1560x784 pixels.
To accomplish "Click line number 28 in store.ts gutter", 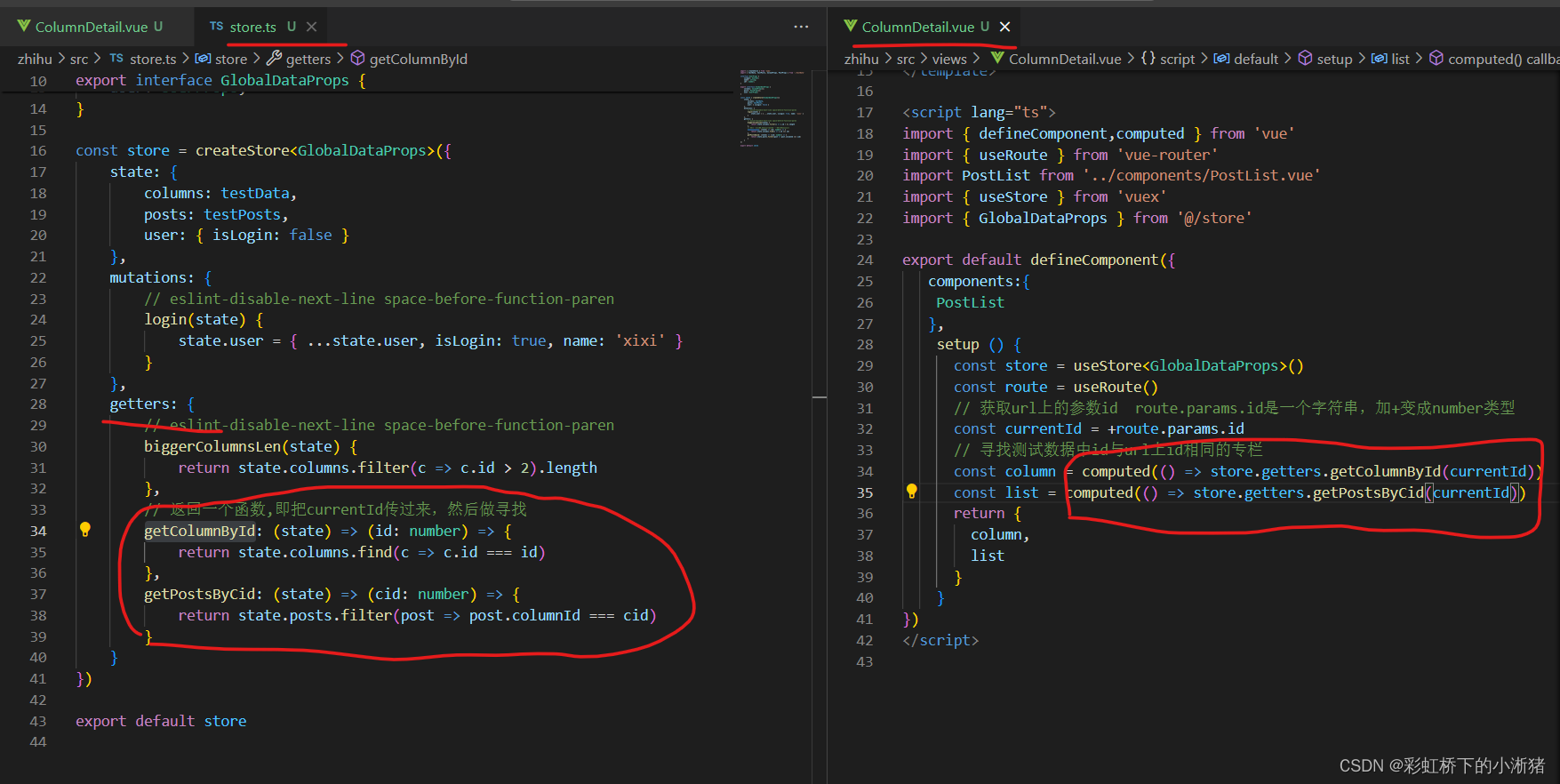I will pos(38,404).
